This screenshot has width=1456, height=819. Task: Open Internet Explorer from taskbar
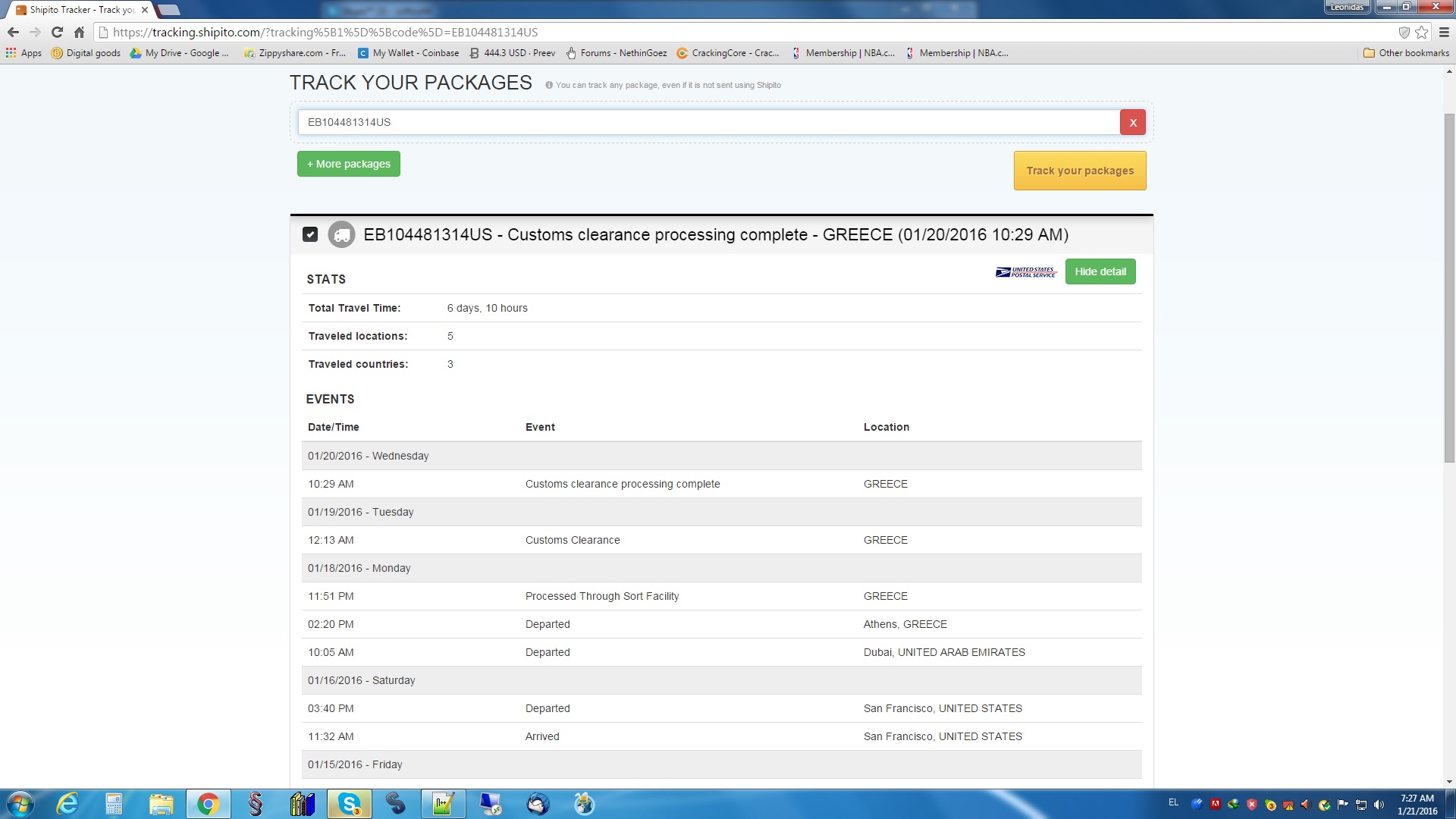point(67,804)
